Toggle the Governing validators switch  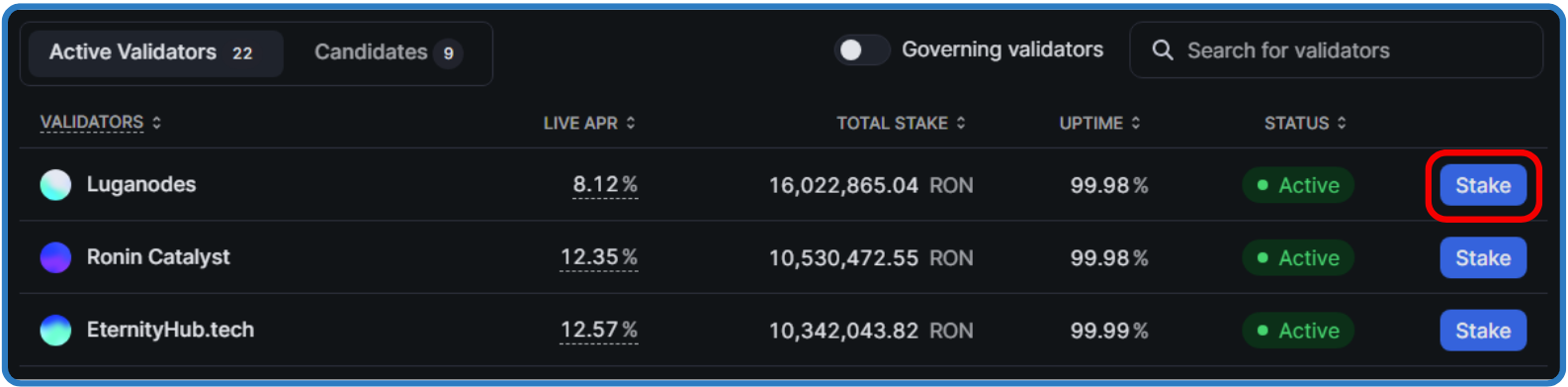(x=862, y=49)
